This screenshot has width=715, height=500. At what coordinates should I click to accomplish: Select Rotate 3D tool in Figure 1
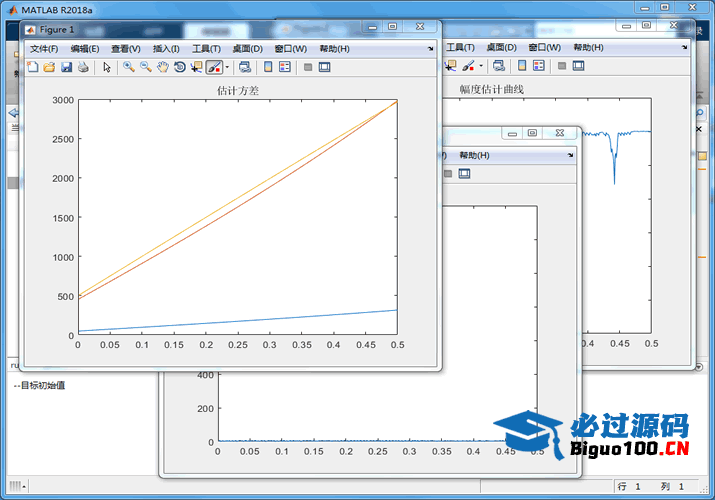[x=179, y=67]
